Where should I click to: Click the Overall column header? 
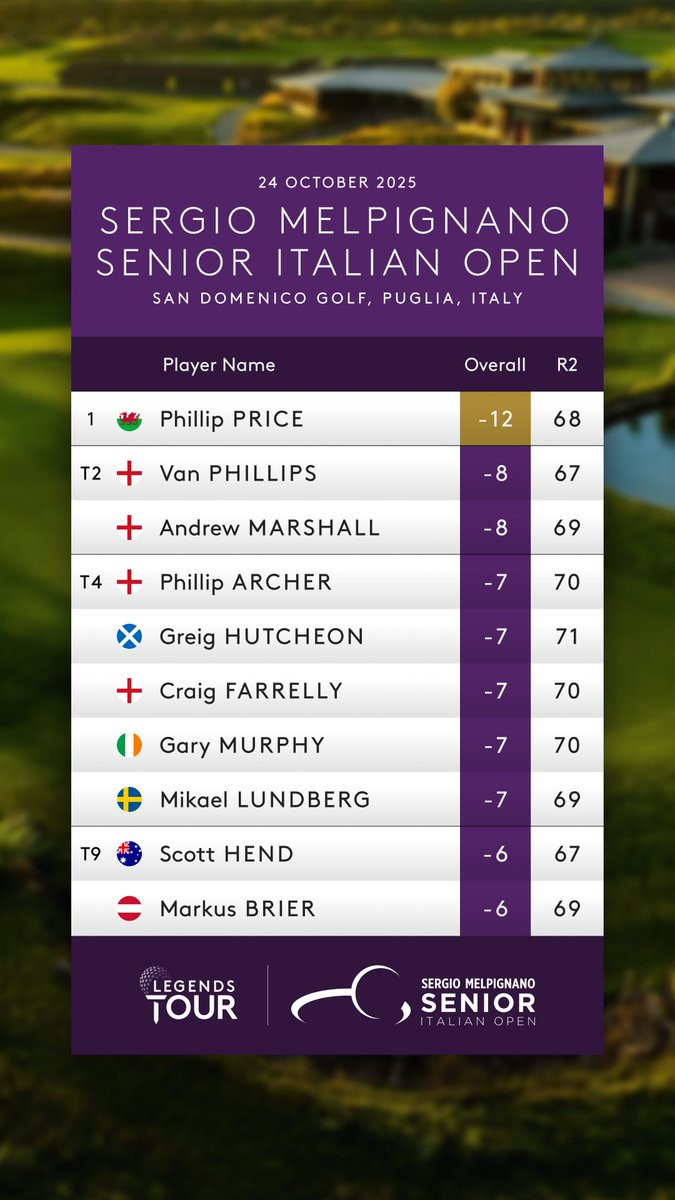495,365
